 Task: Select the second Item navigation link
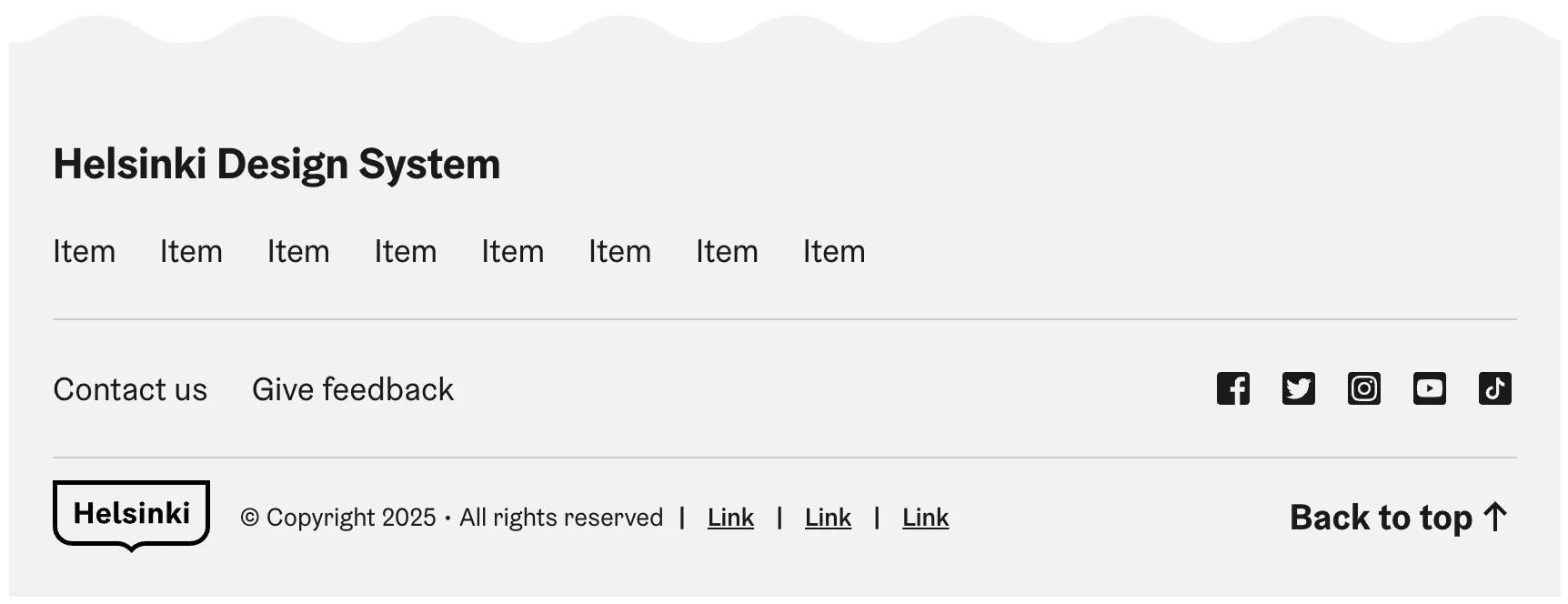click(x=191, y=251)
